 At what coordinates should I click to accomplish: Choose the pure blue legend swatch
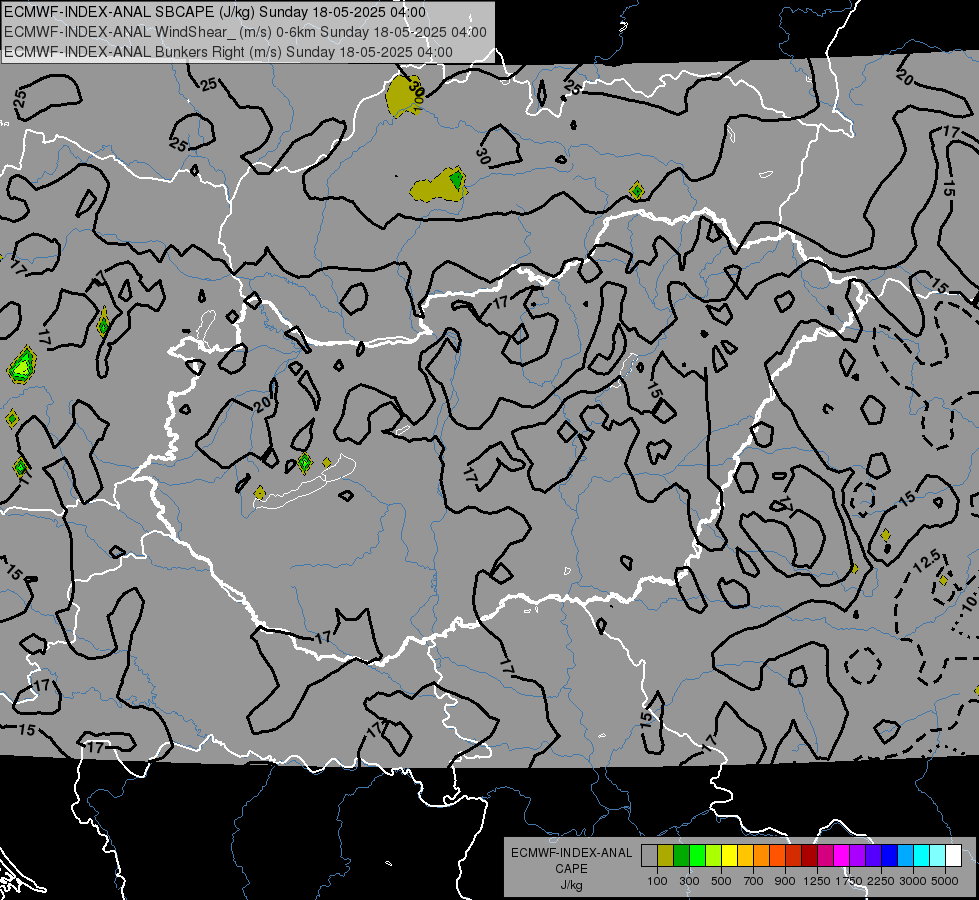[890, 856]
